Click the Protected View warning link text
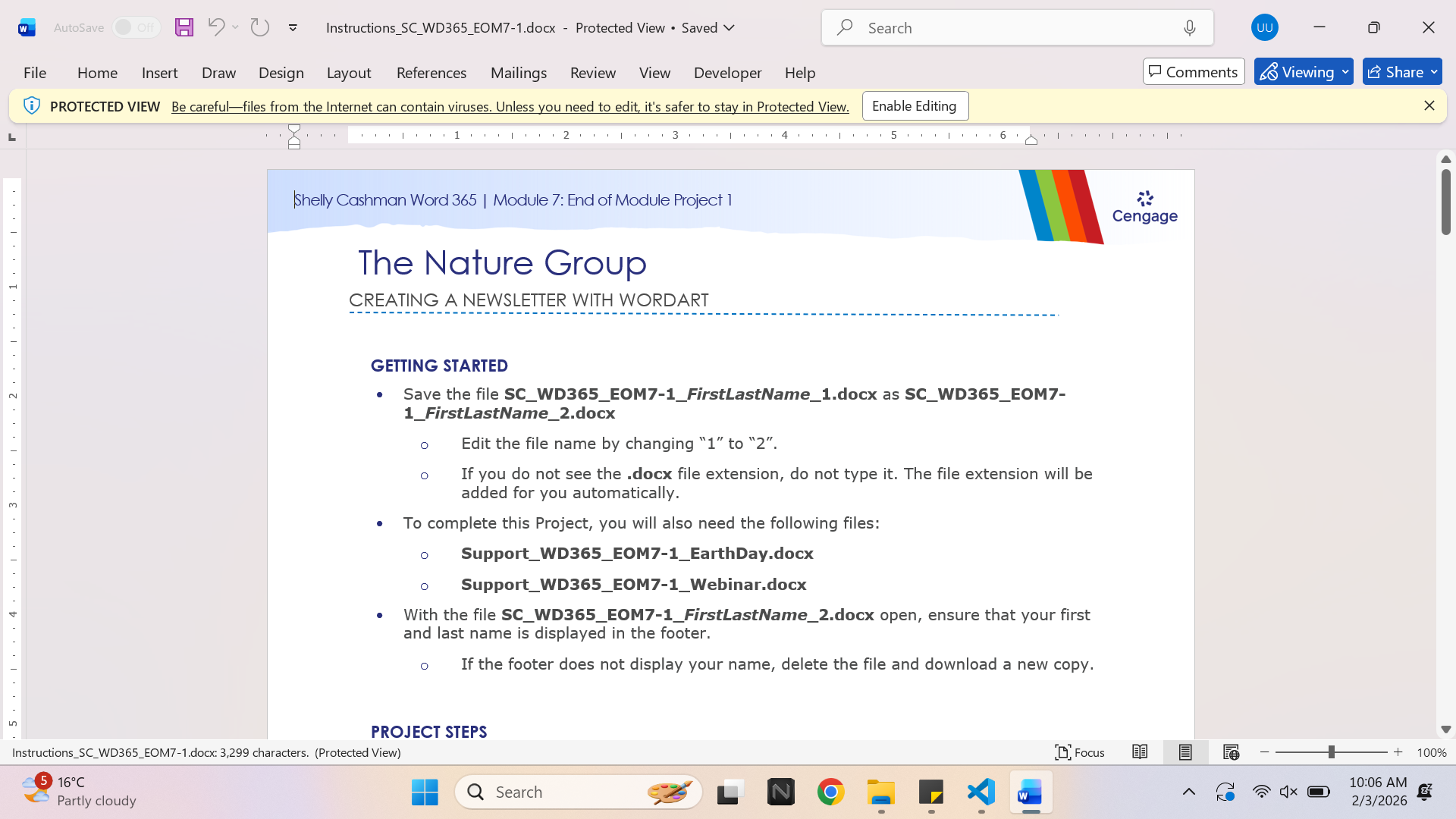Screen dimensions: 1456x819 510,107
